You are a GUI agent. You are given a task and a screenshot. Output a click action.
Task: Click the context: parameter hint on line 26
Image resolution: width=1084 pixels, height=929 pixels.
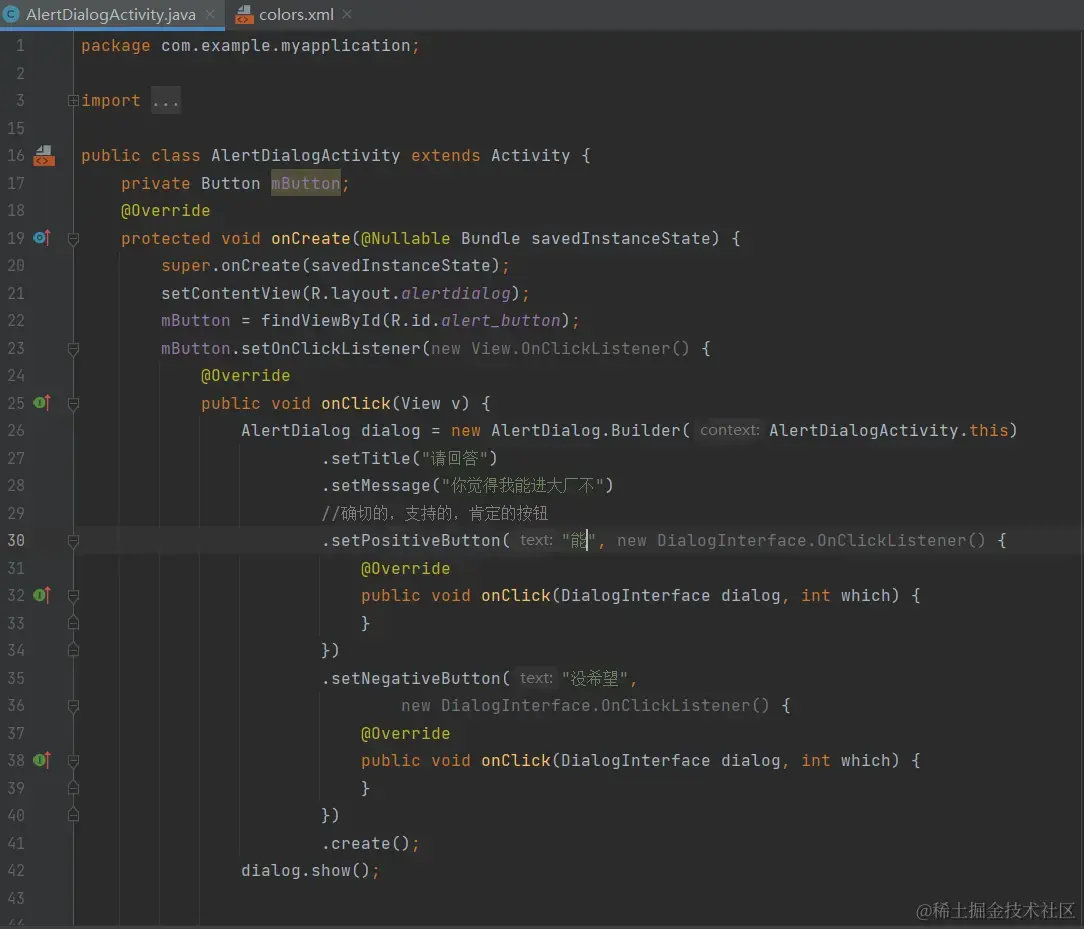click(x=729, y=430)
